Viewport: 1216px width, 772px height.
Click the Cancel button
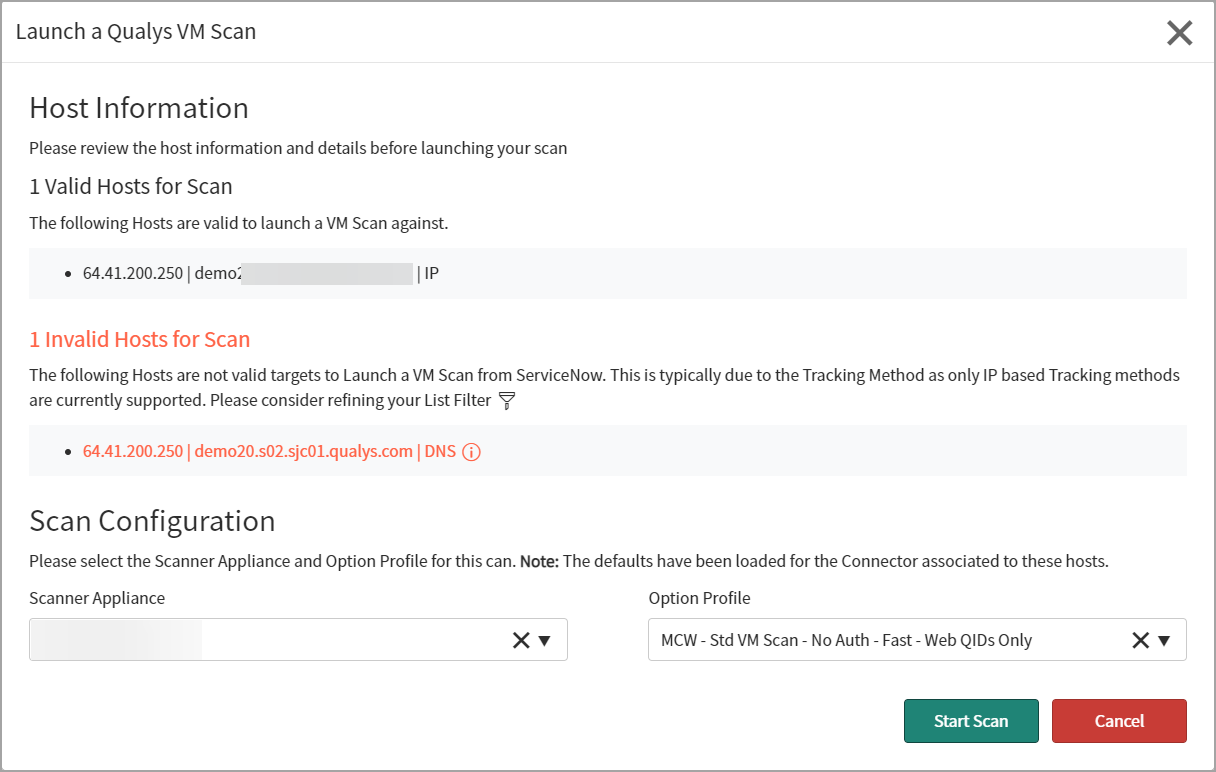point(1119,721)
